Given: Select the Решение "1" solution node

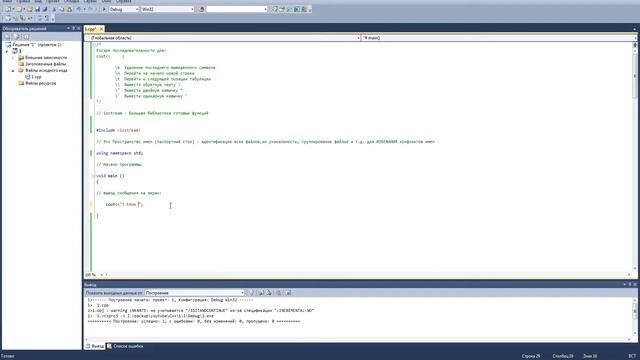Looking at the screenshot, I should (37, 45).
